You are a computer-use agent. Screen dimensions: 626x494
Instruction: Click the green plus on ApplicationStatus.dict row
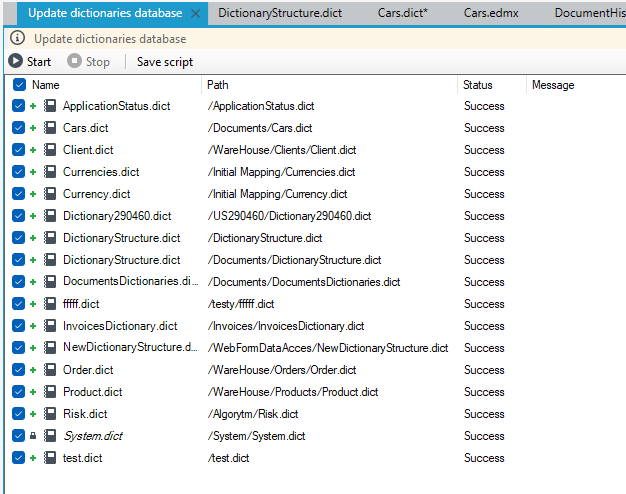pos(33,106)
